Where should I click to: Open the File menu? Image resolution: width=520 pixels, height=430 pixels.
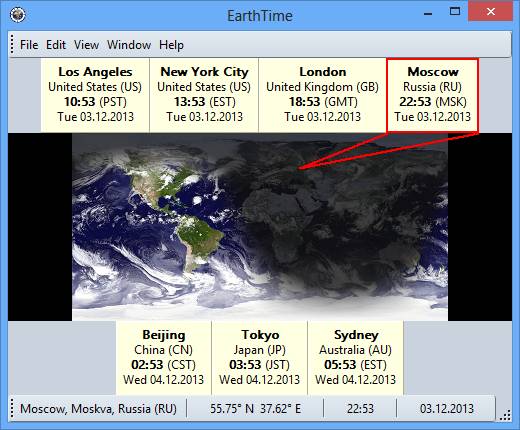29,45
